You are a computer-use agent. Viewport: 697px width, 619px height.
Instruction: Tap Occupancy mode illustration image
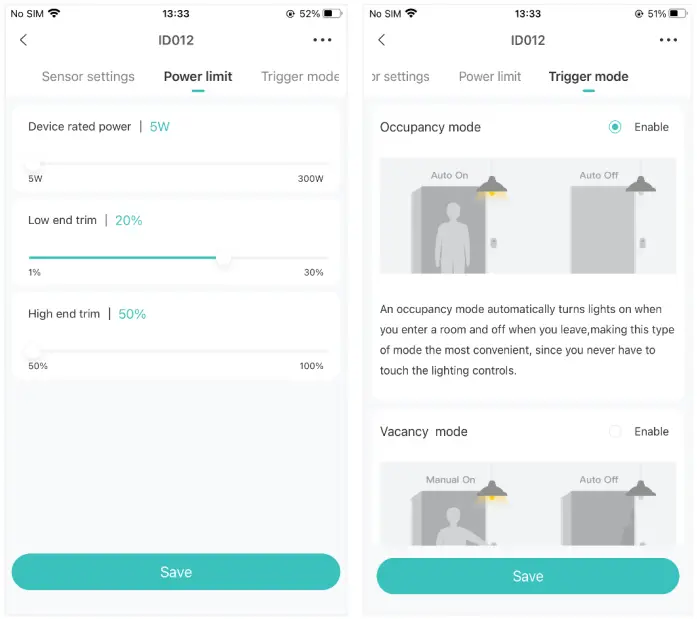point(527,216)
